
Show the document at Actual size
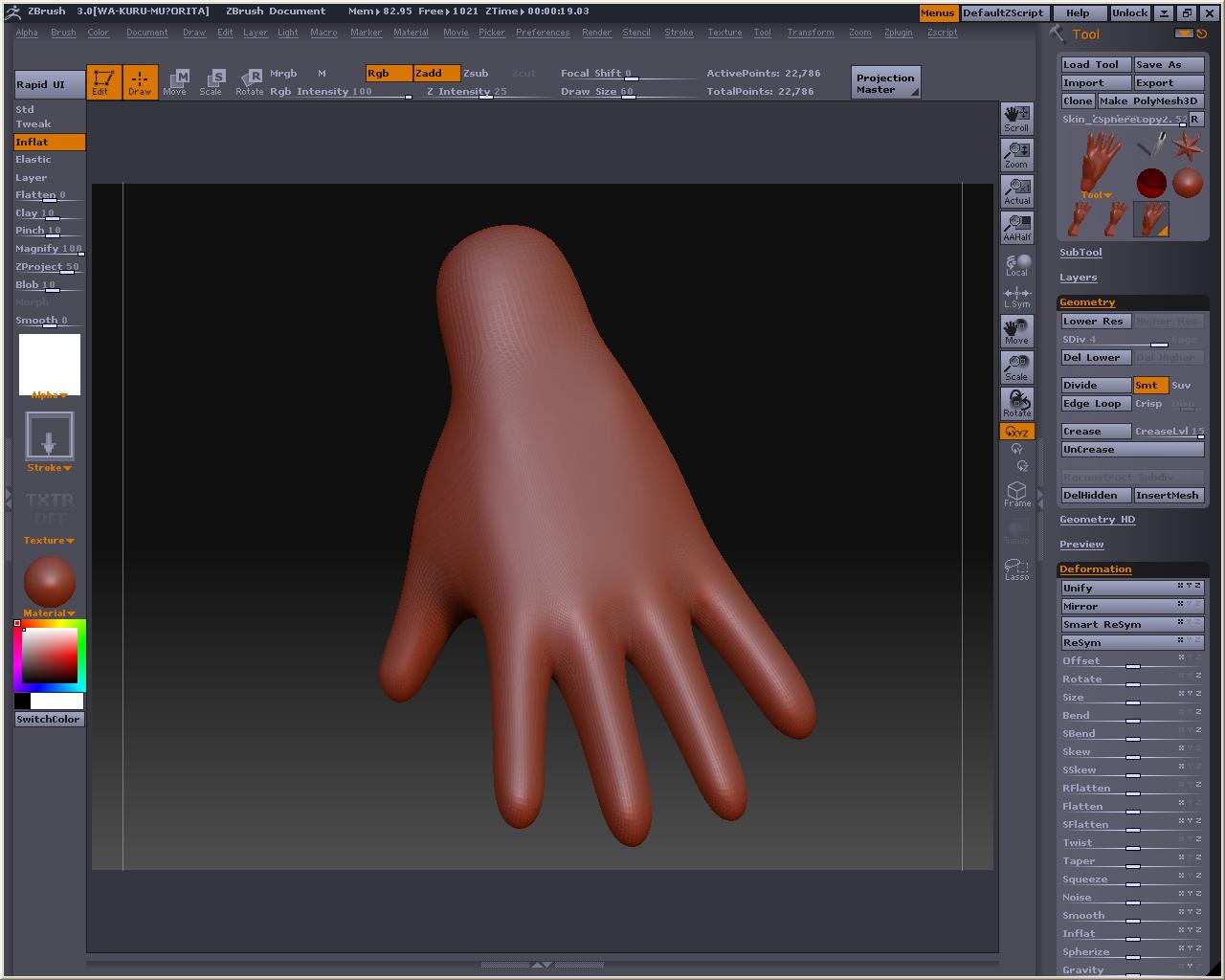tap(1016, 191)
